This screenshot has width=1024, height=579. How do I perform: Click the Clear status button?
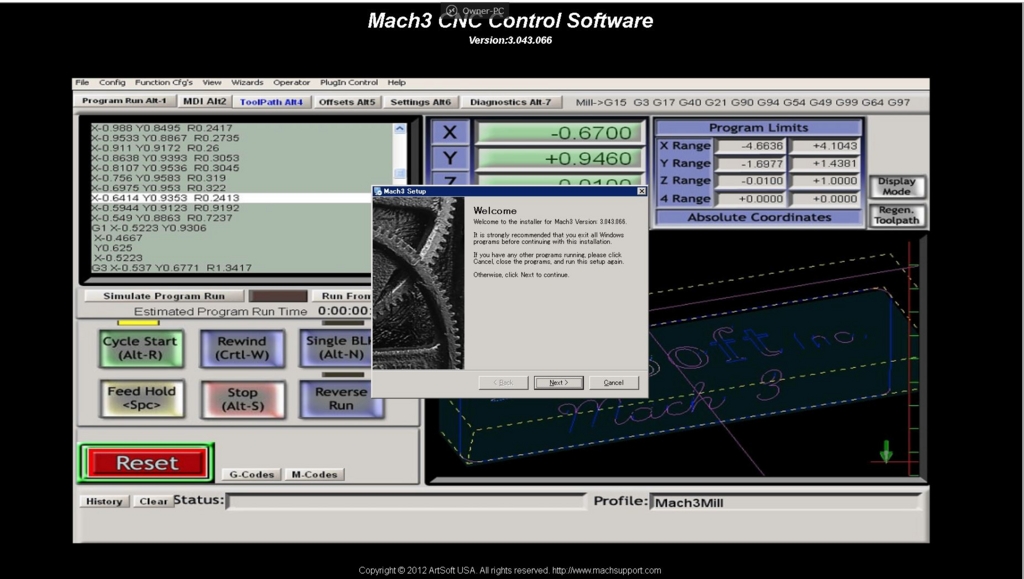click(153, 501)
